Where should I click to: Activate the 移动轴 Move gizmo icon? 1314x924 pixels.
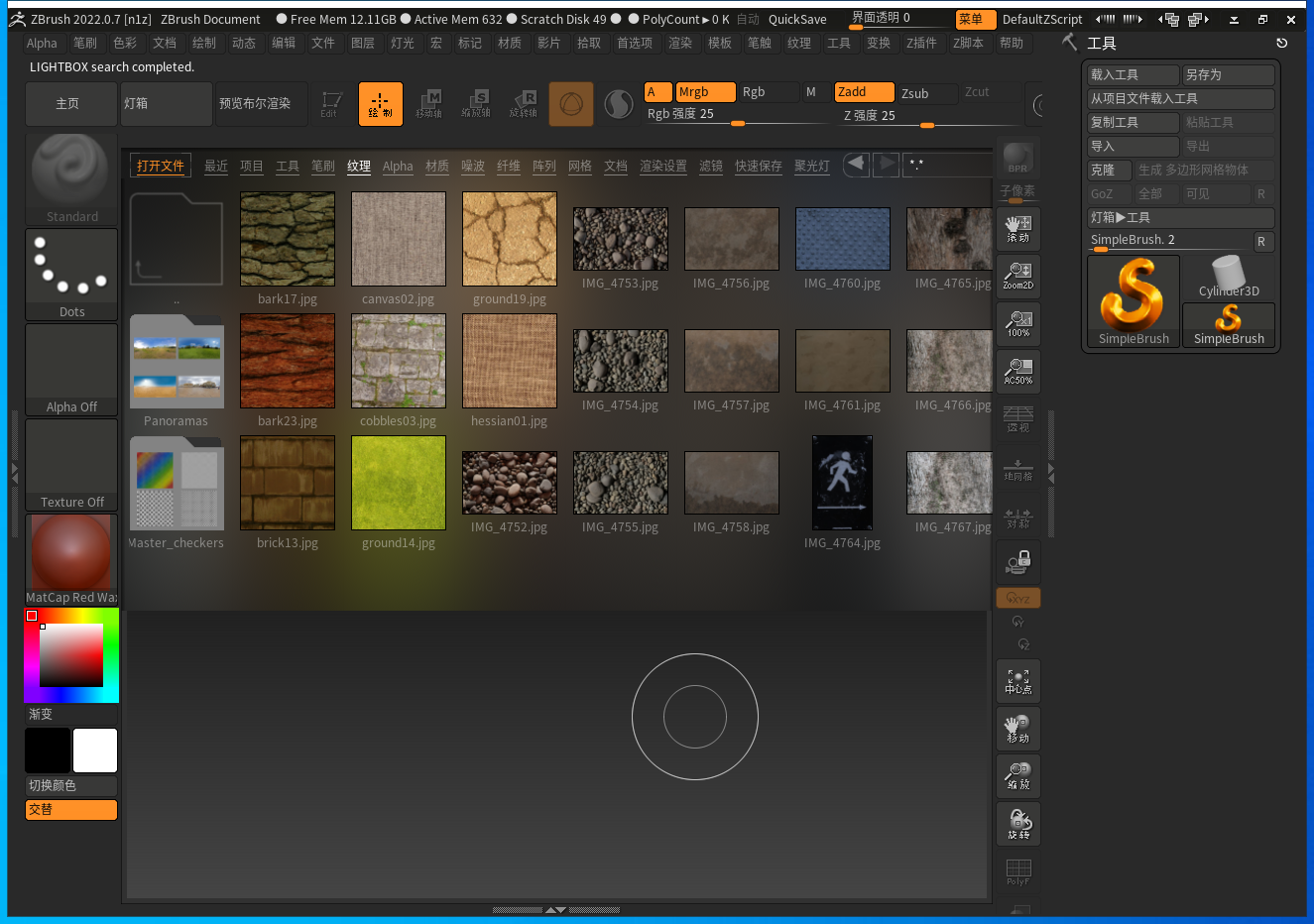[x=428, y=103]
